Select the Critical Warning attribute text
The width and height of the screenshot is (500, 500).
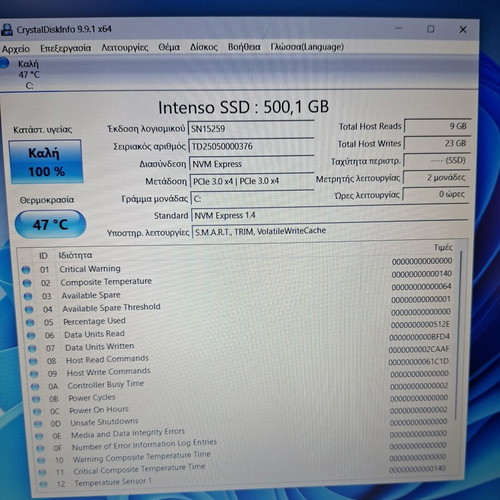point(90,269)
